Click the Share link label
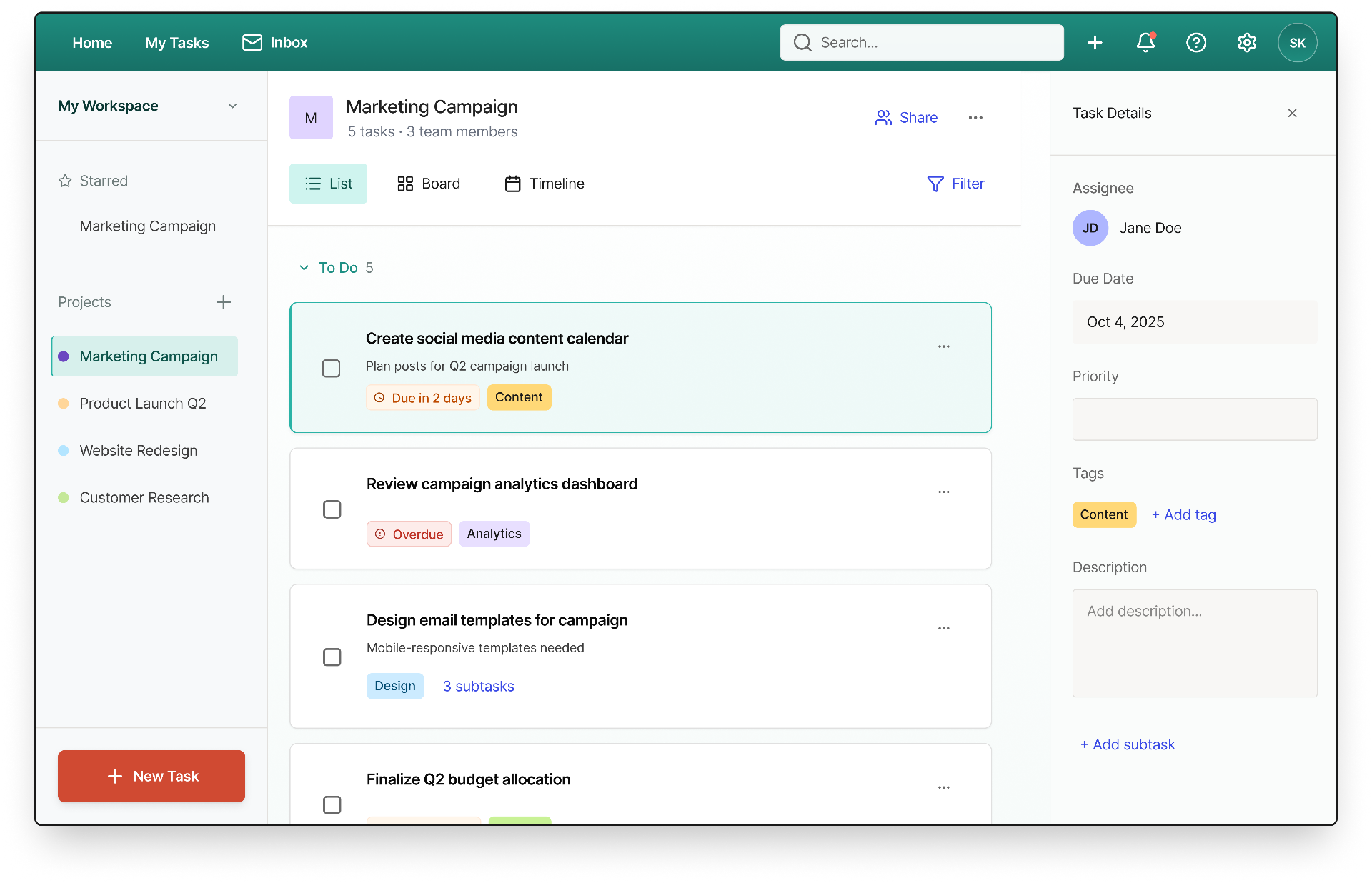 pos(918,118)
